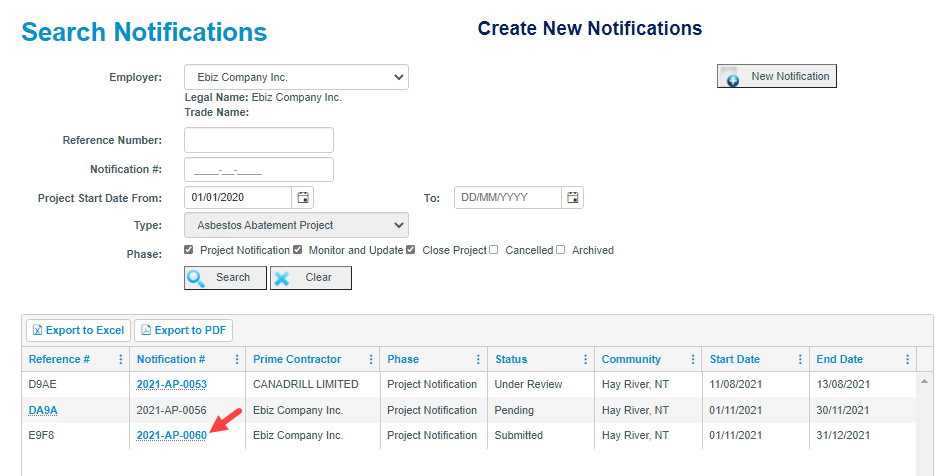944x476 pixels.
Task: Select the CANADRILL LIMITED contractor cell
Action: (x=312, y=385)
